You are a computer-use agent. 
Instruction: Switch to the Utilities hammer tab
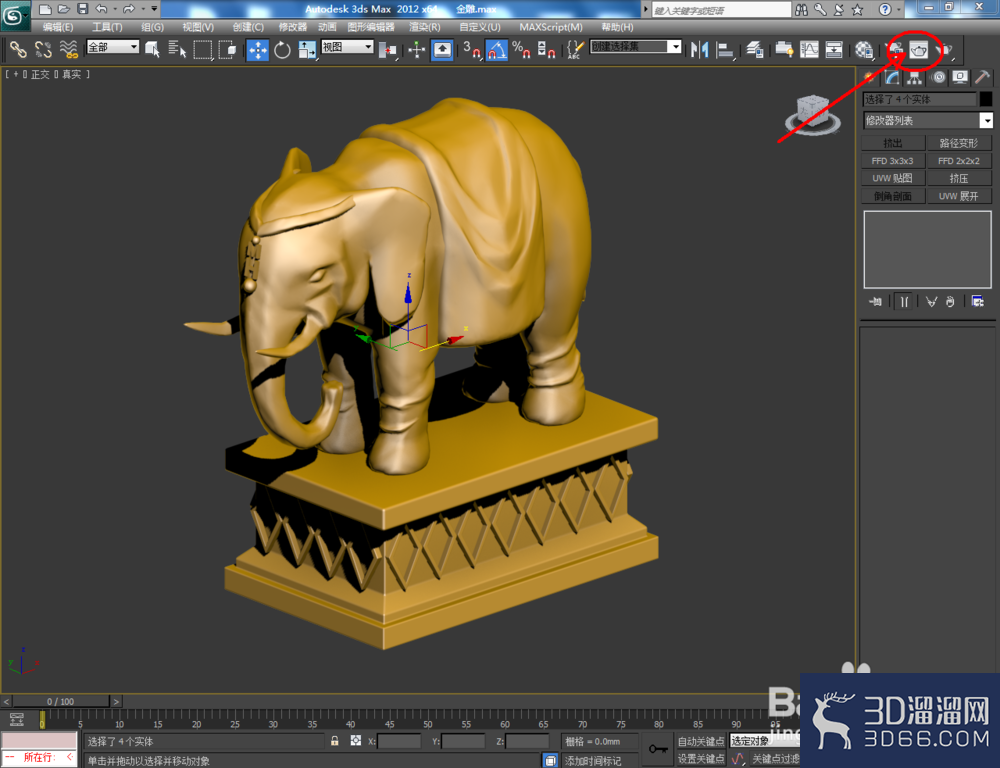click(982, 77)
